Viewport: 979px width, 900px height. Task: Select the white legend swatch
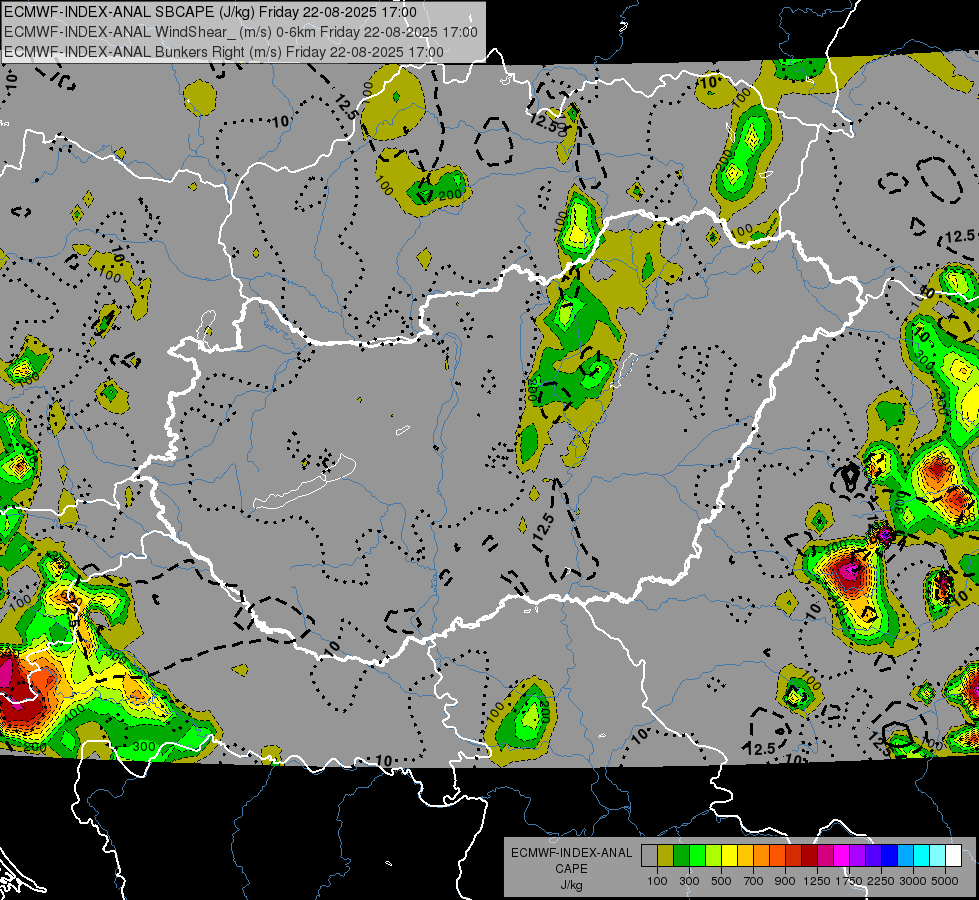tap(953, 856)
